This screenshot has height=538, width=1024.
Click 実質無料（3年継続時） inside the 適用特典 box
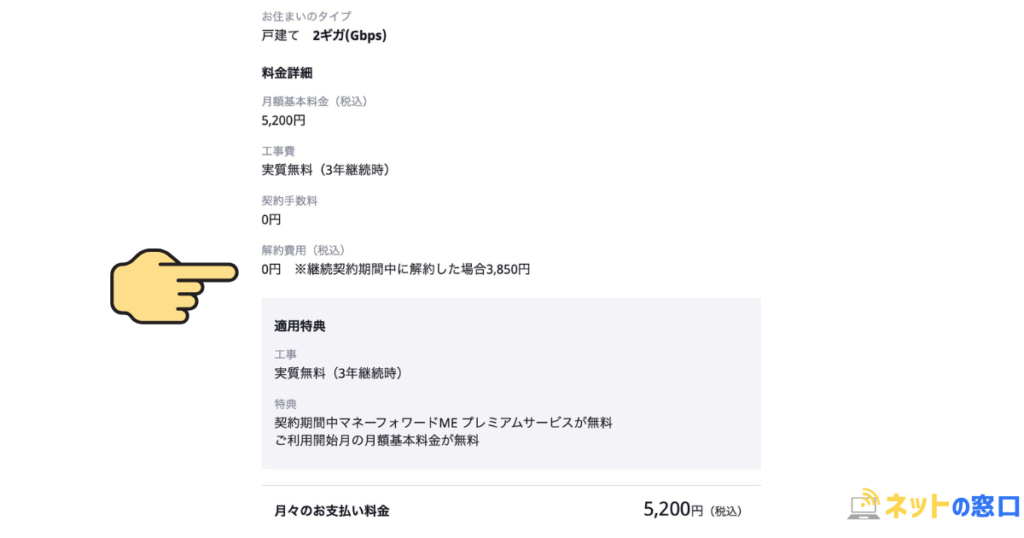(x=338, y=373)
